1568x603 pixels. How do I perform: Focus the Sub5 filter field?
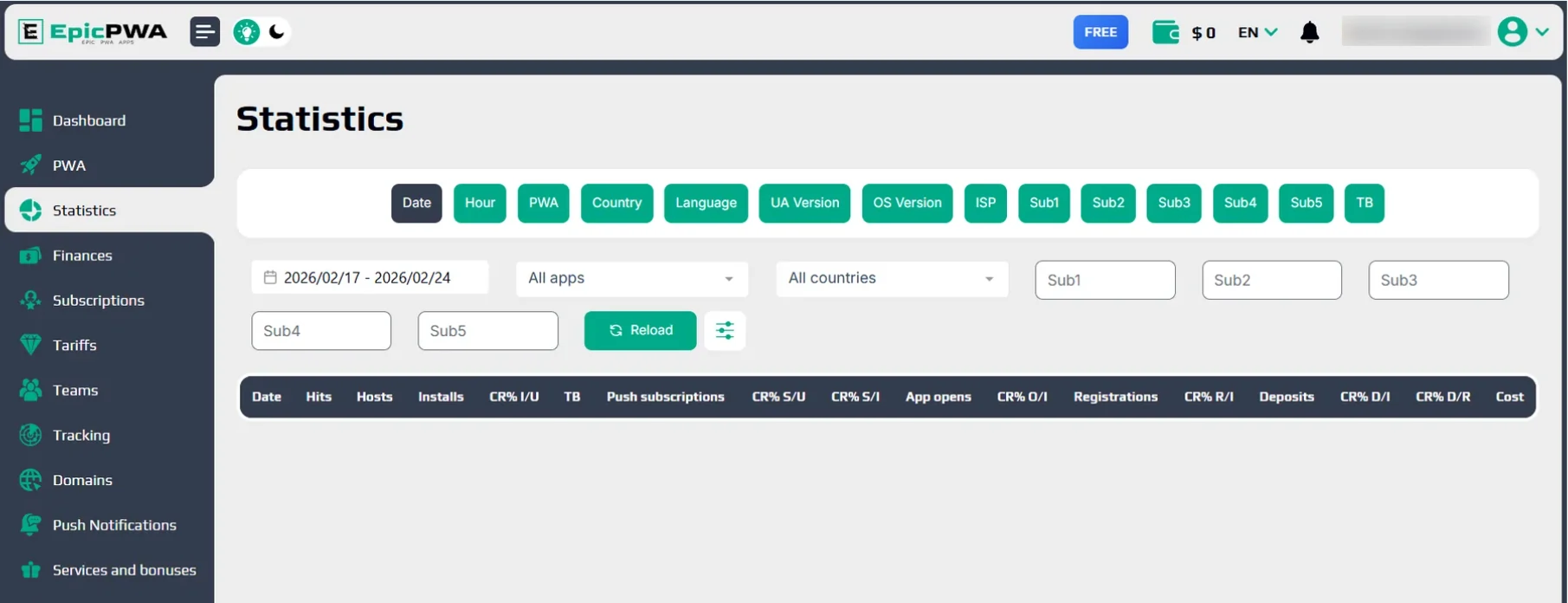point(487,330)
